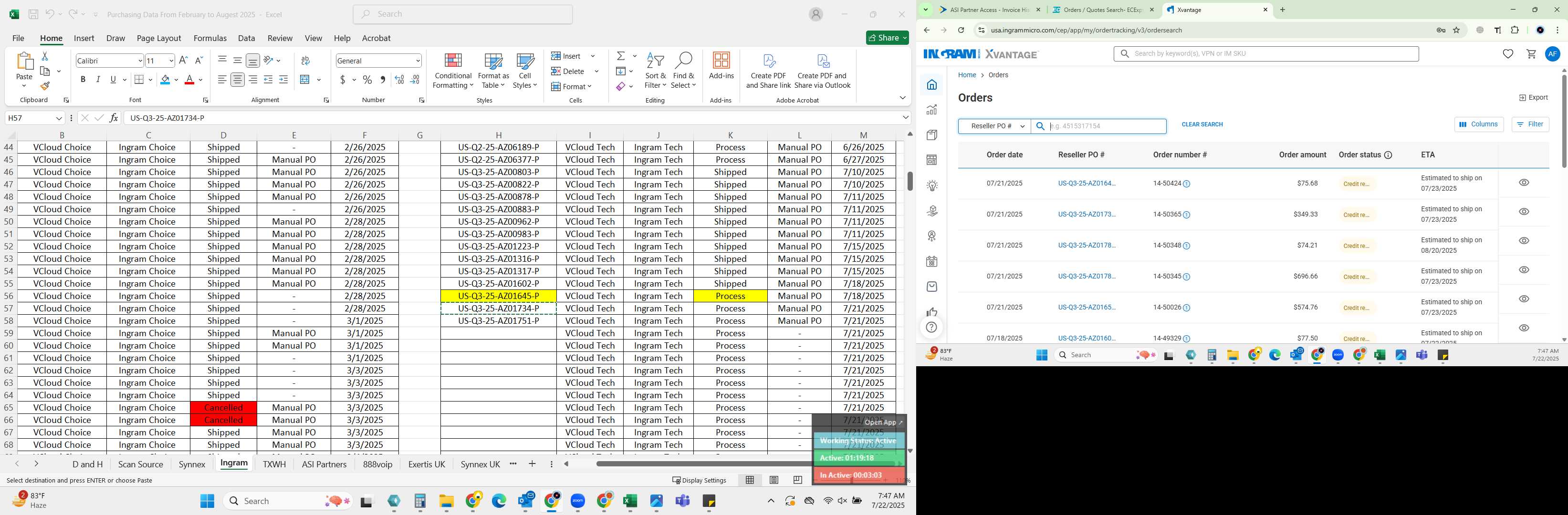Increase font size with the larger A icon
1568x515 pixels.
(183, 60)
